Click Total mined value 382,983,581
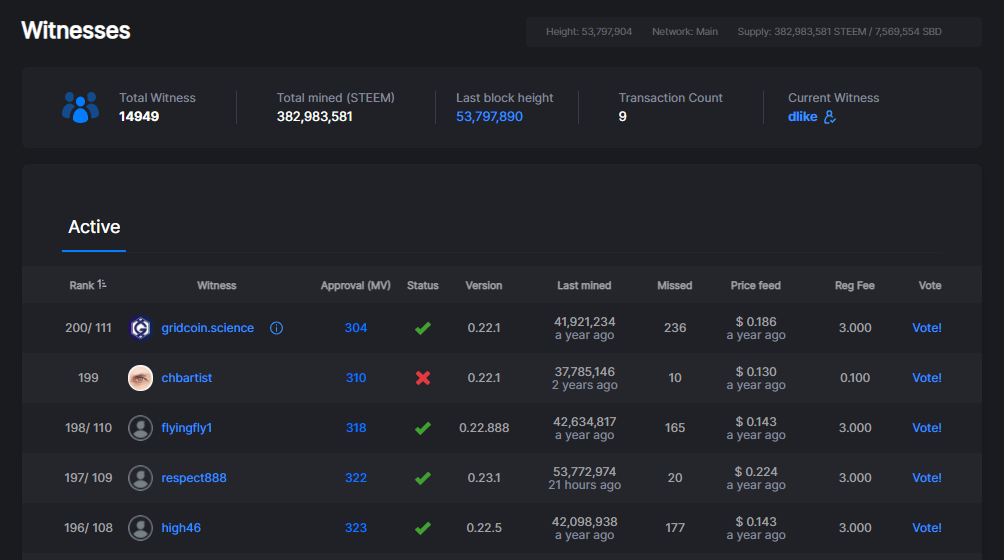This screenshot has height=560, width=1004. point(314,116)
